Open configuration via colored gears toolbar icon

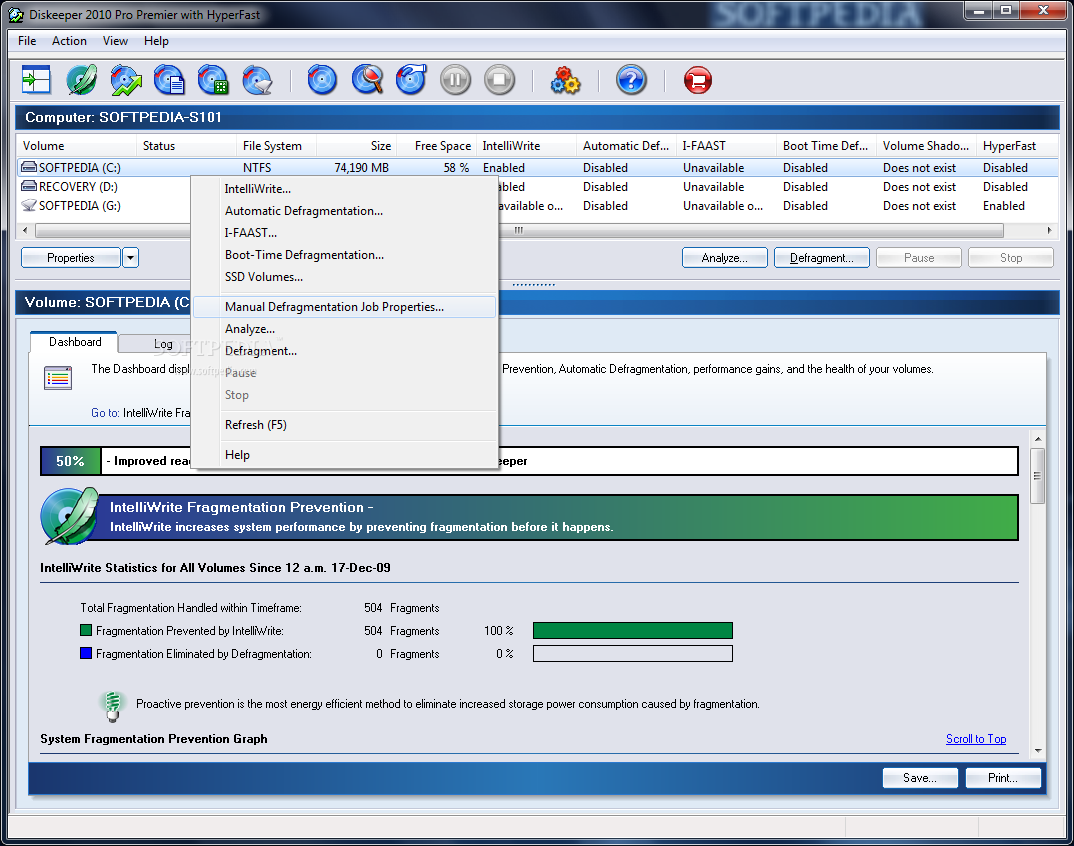click(x=566, y=80)
